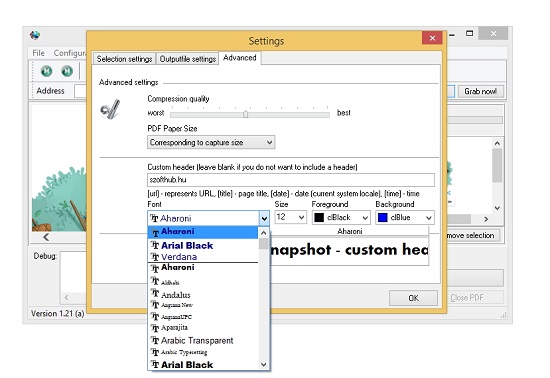The width and height of the screenshot is (550, 378).
Task: Click the application globe icon in title bar
Action: (x=35, y=35)
